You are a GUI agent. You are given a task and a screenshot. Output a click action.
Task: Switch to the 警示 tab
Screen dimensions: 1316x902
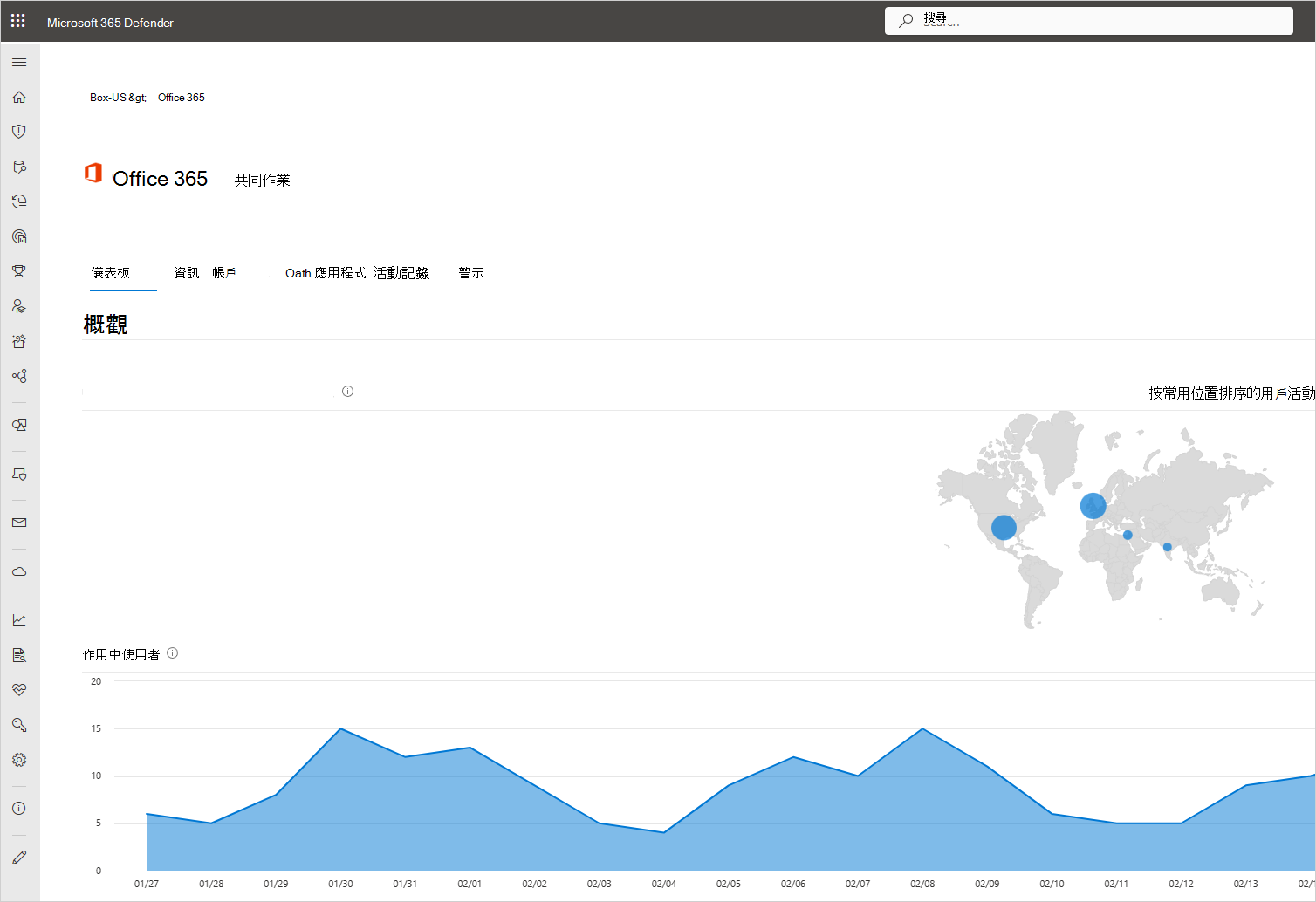click(471, 273)
